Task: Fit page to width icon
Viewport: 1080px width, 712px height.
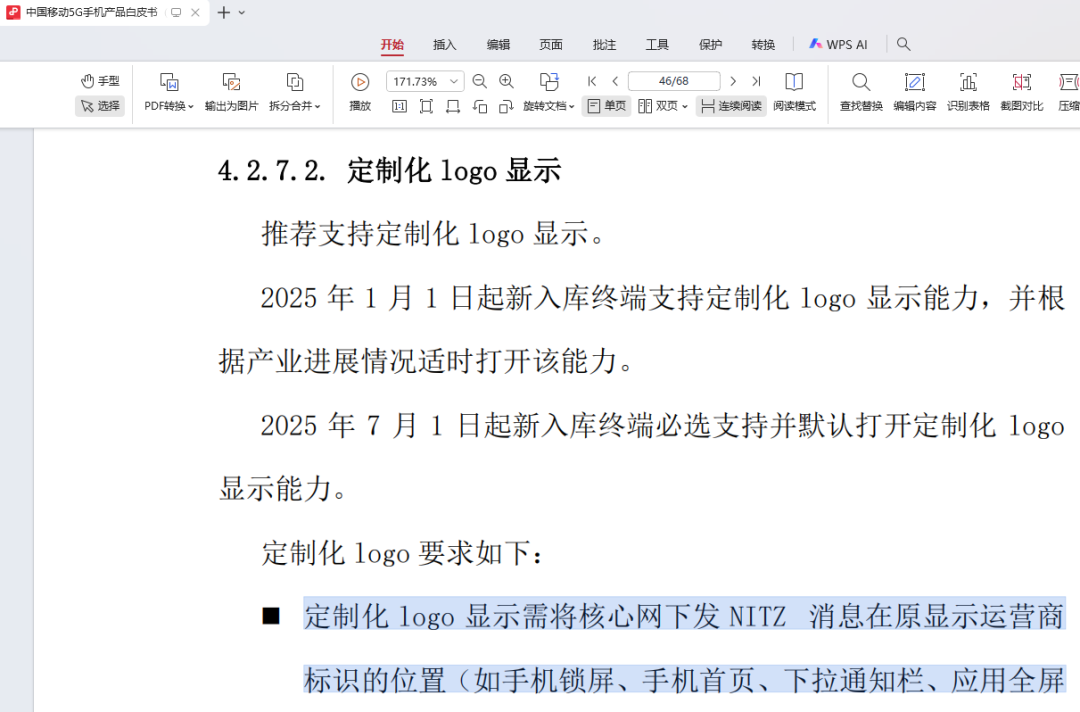Action: pos(453,106)
